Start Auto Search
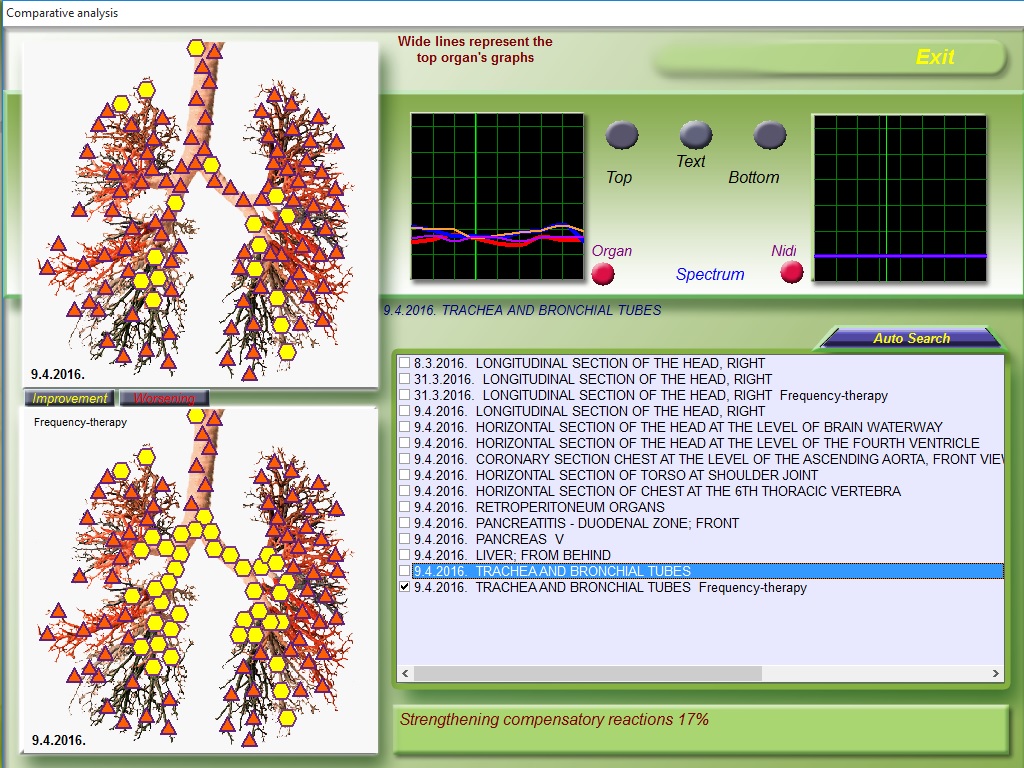Image resolution: width=1024 pixels, height=768 pixels. [911, 338]
